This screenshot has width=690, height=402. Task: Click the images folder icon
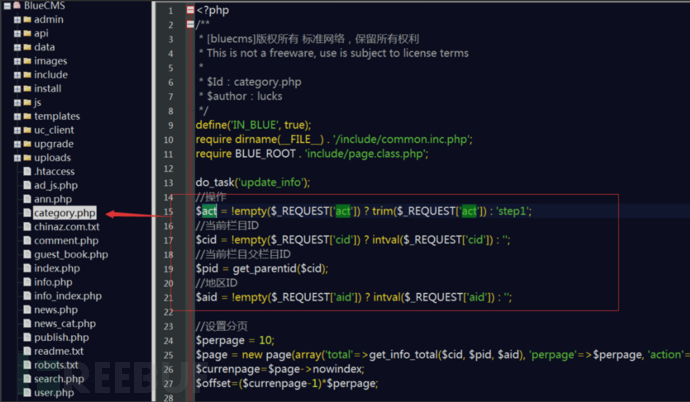point(26,61)
